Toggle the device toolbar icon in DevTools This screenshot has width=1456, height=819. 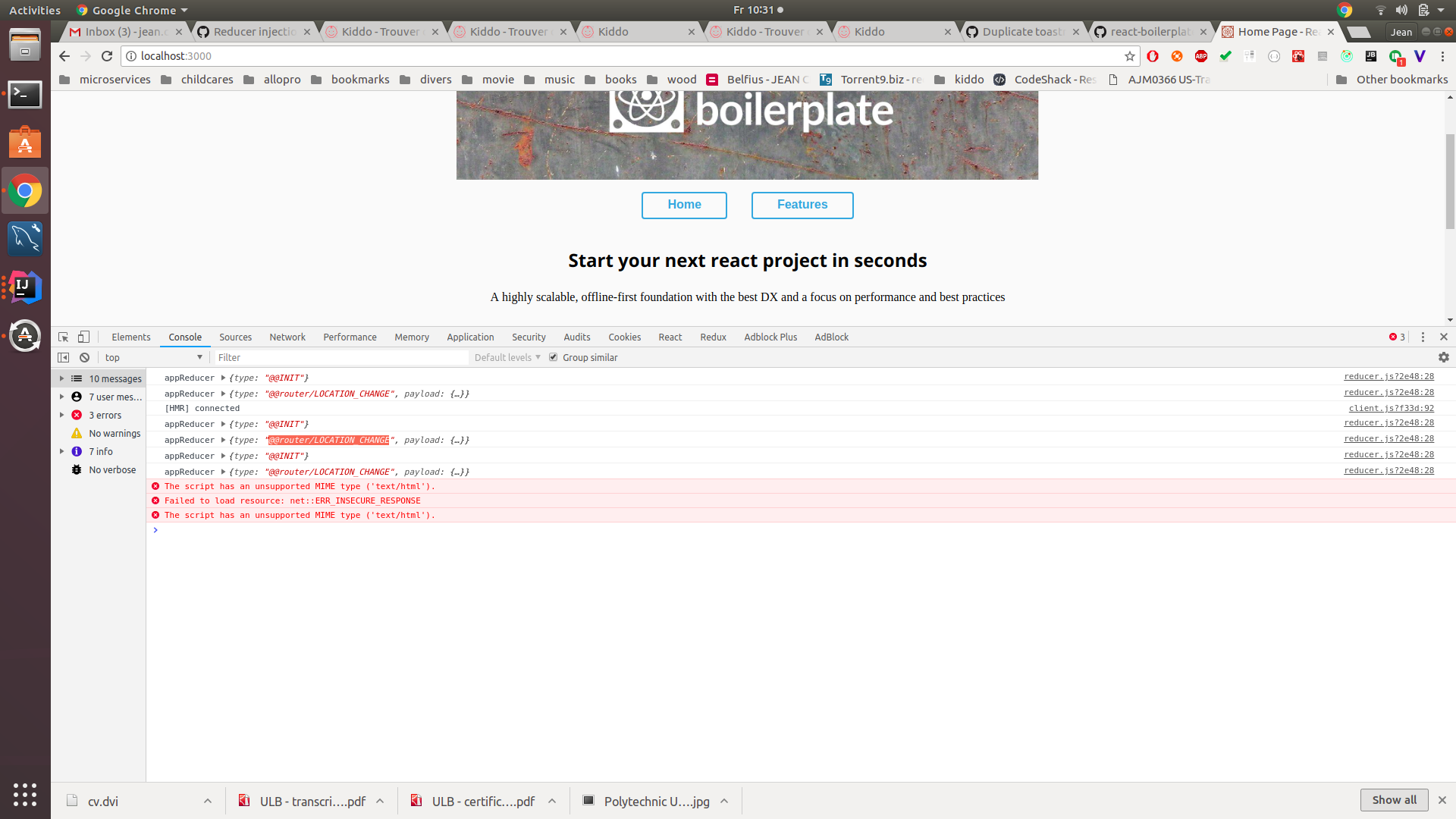click(84, 337)
